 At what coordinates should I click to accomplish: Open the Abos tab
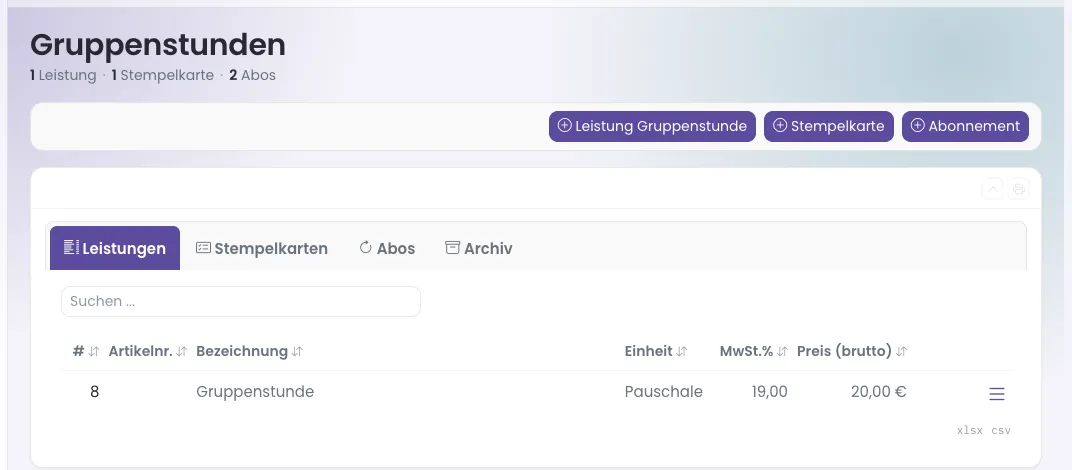tap(387, 248)
